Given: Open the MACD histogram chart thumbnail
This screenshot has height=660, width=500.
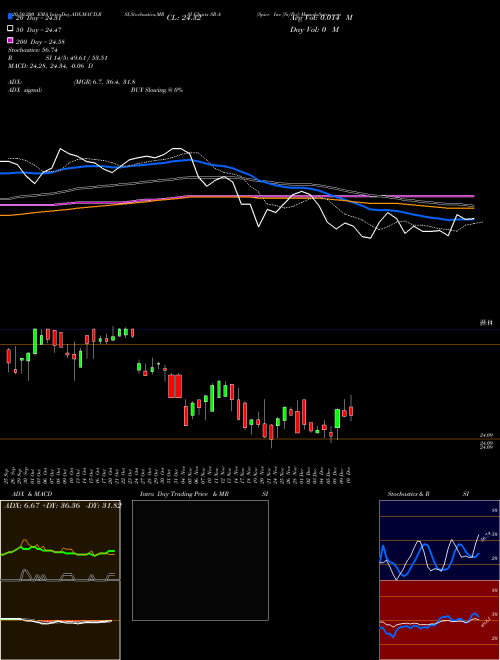Looking at the screenshot, I should pos(60,620).
